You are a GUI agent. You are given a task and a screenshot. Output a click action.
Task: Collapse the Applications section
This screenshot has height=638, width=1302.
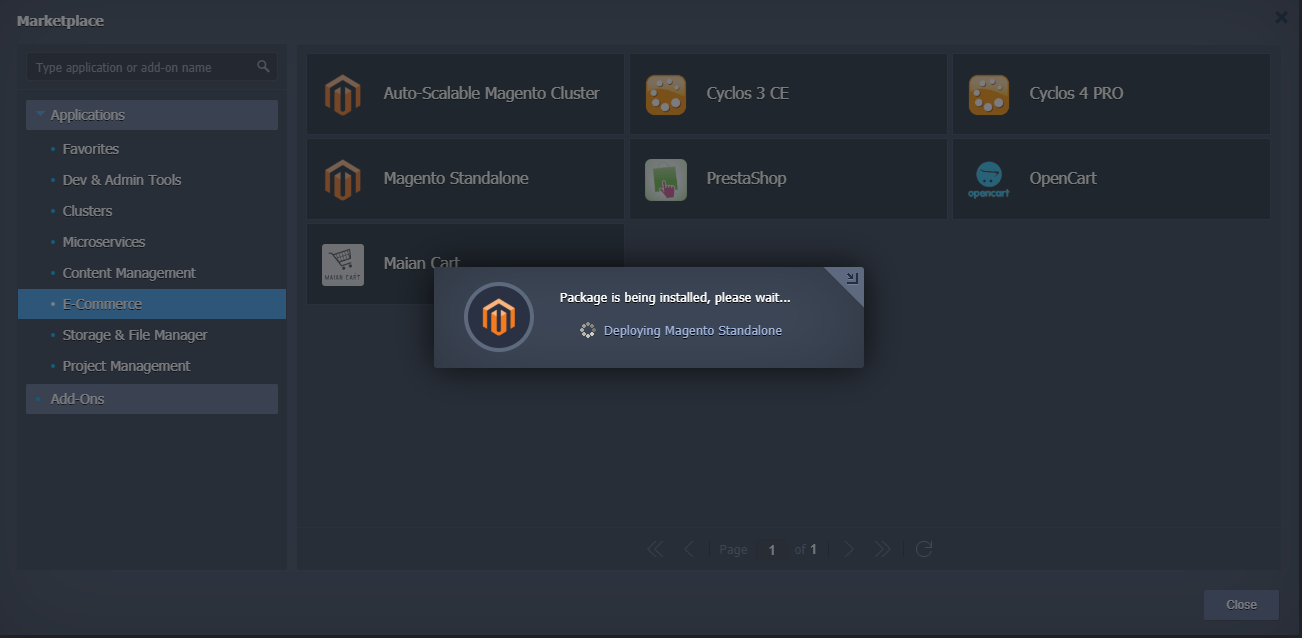click(x=40, y=115)
